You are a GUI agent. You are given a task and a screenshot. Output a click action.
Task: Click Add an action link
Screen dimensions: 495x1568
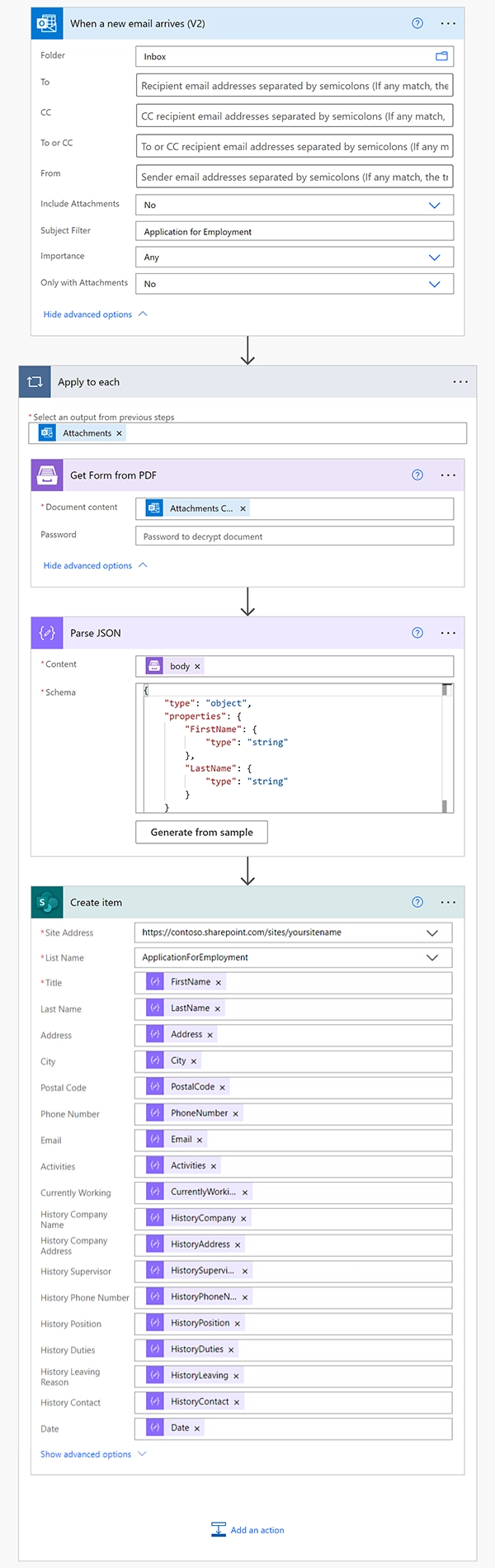click(x=257, y=1530)
